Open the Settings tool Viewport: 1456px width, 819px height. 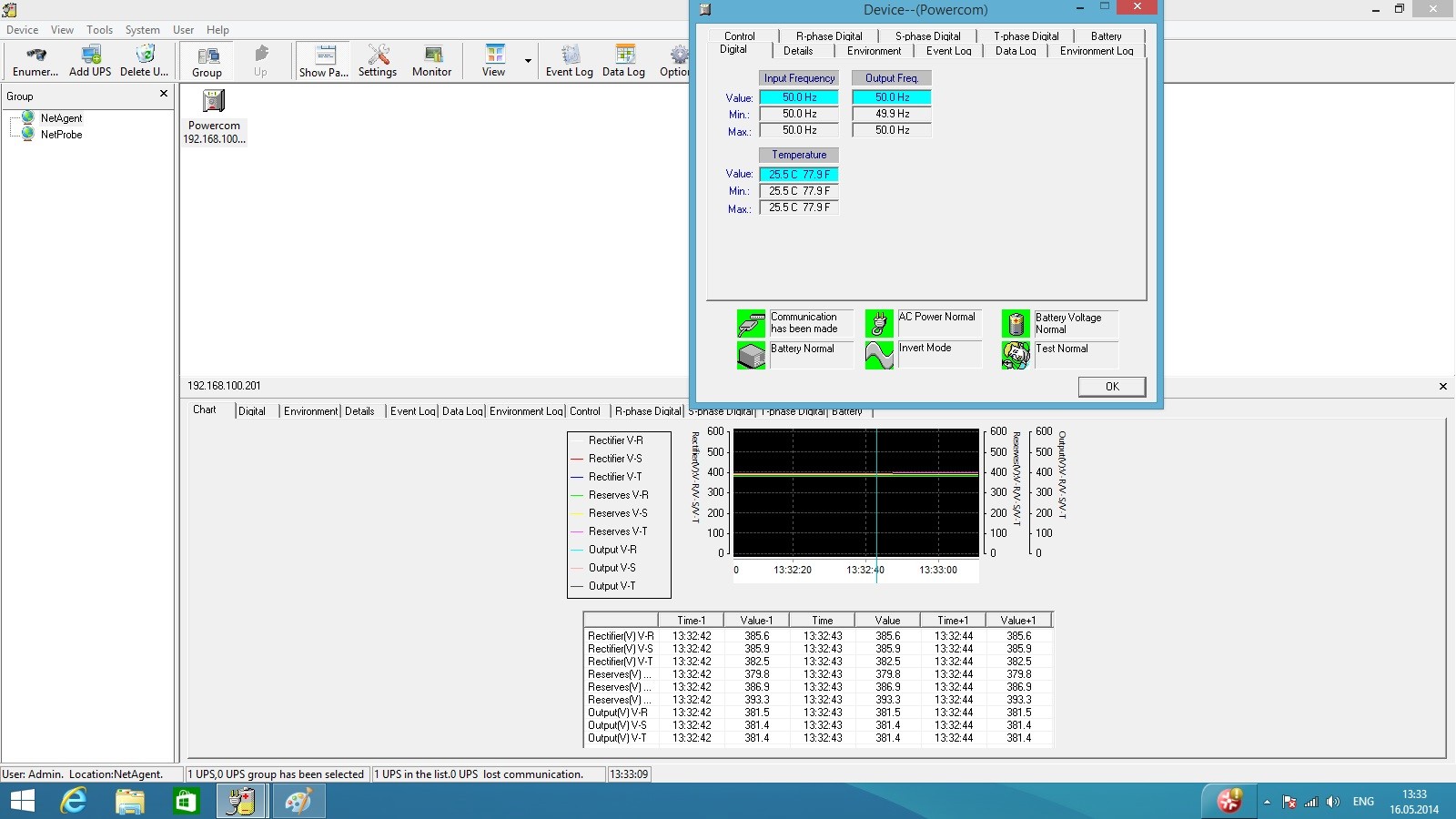pos(378,61)
